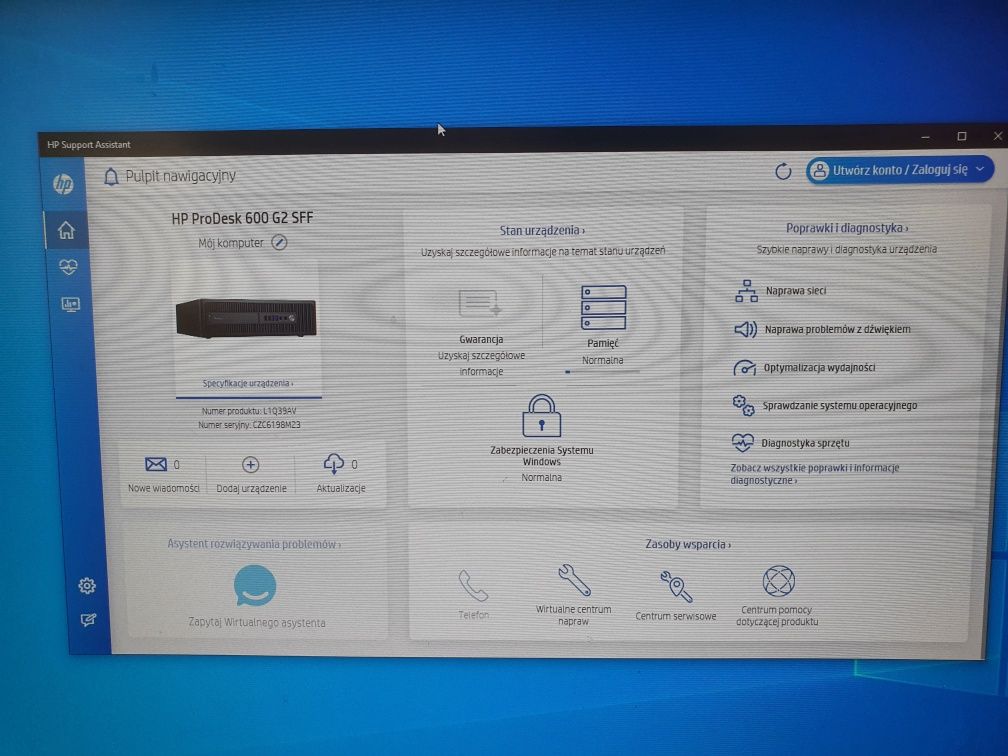Open settings gear in the sidebar
The height and width of the screenshot is (756, 1008).
coord(87,585)
